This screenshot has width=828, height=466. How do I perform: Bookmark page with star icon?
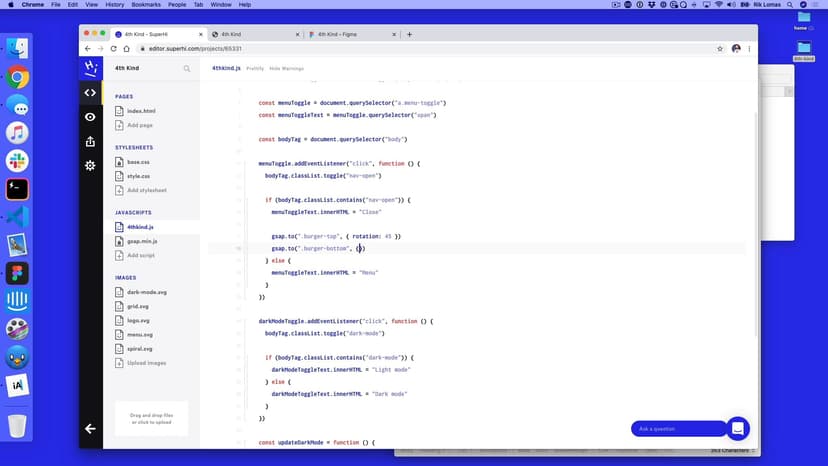pyautogui.click(x=720, y=48)
